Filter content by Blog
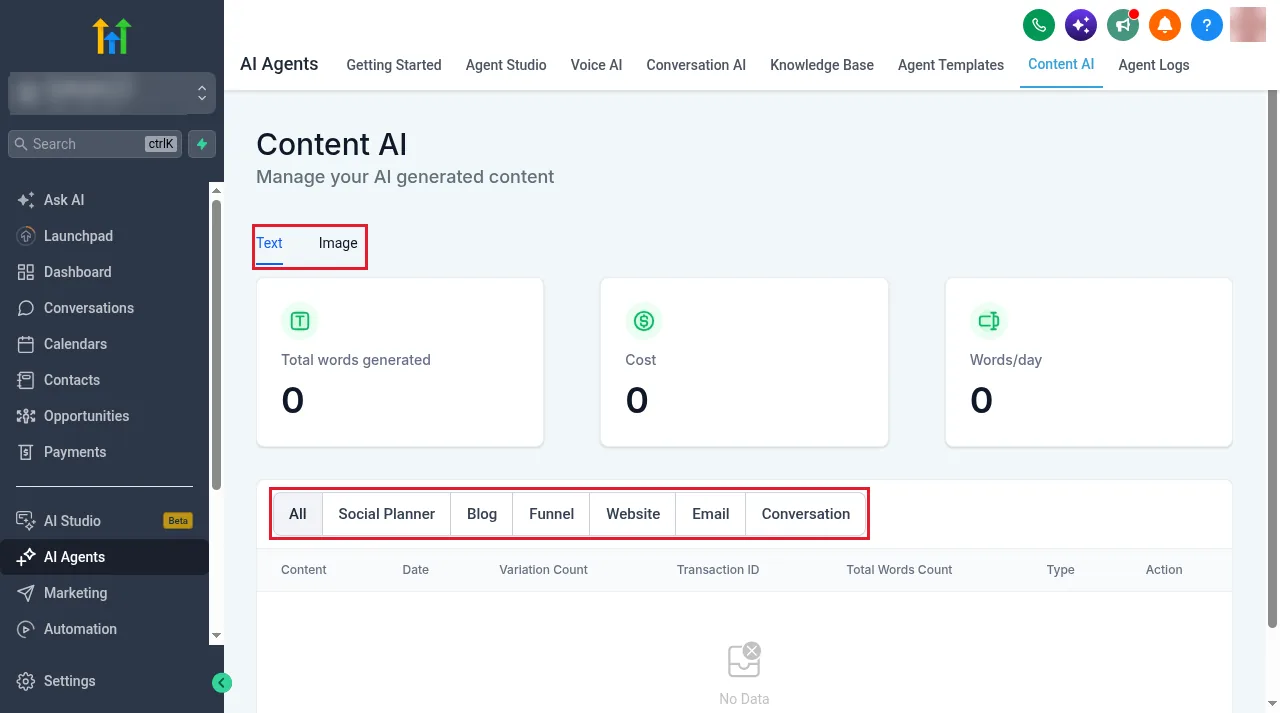 (482, 514)
